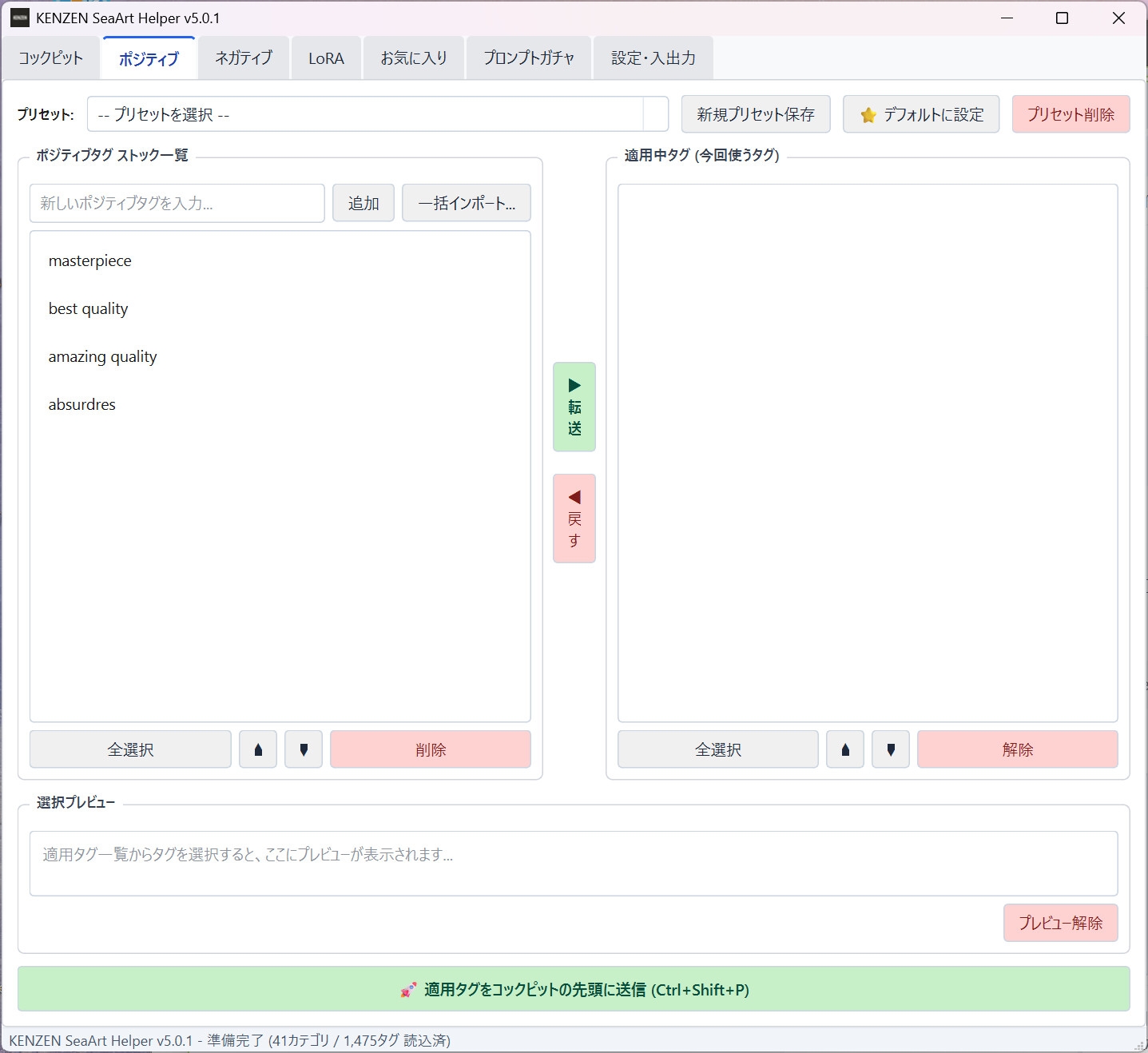Click the star デフォルトに設定 button
1148x1053 pixels.
point(921,114)
